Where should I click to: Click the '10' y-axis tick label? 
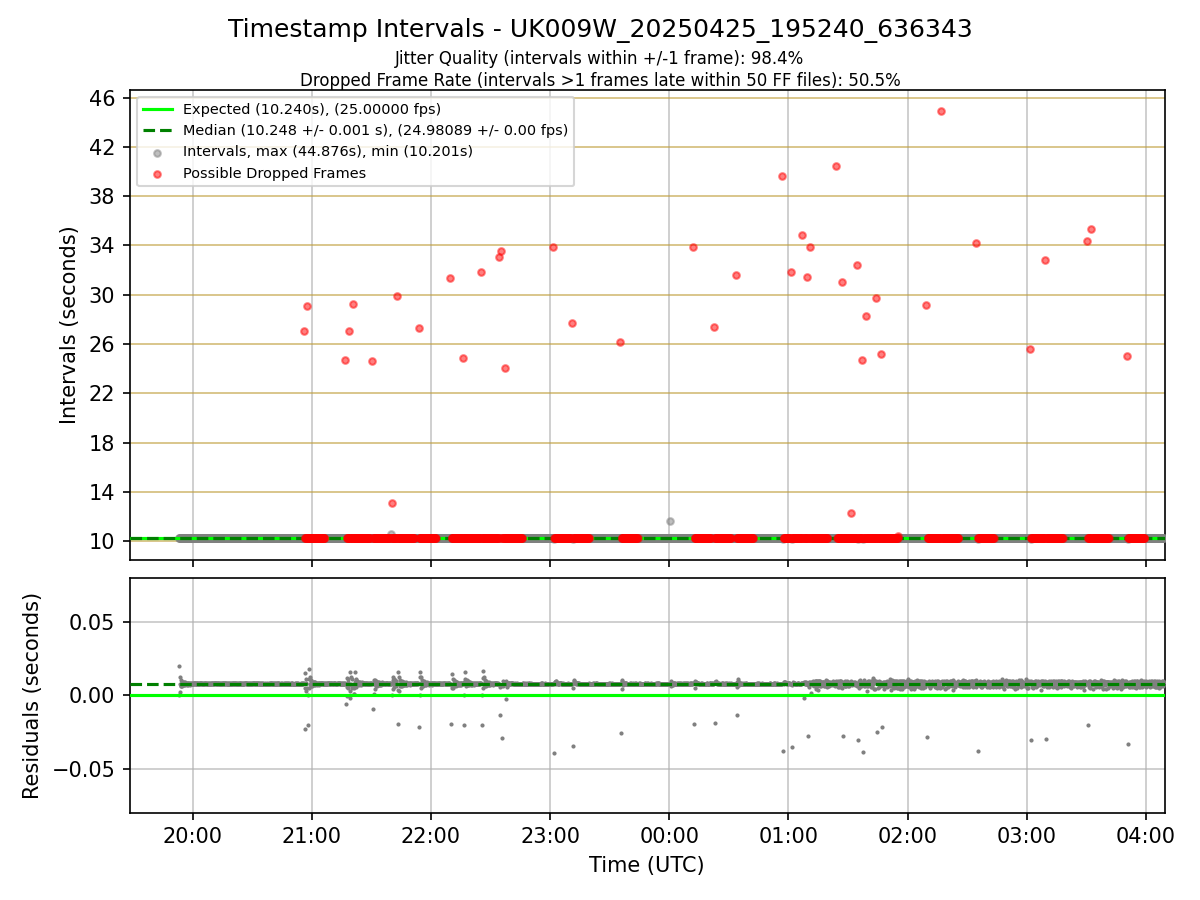(103, 541)
